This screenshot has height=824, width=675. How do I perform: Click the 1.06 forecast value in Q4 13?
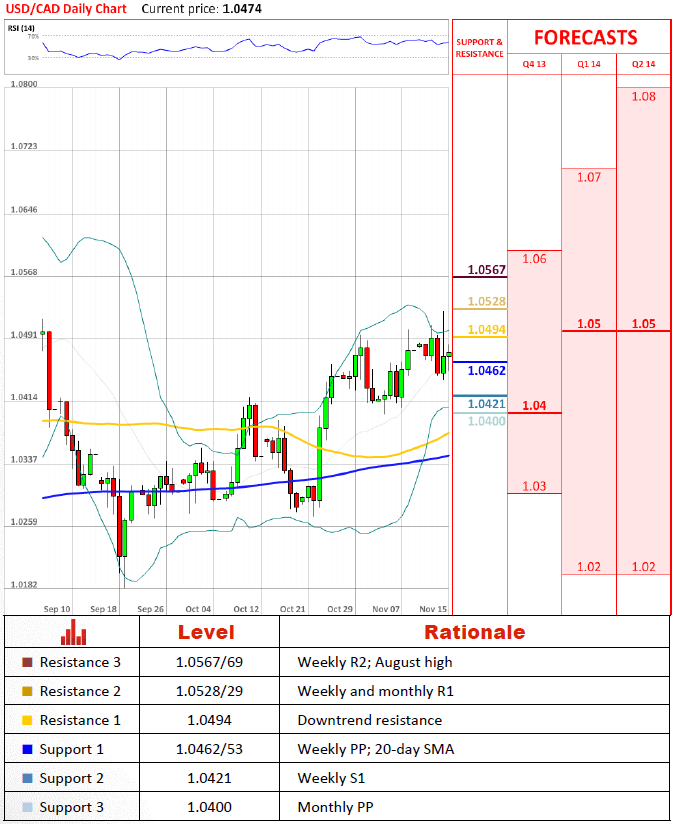click(x=534, y=259)
